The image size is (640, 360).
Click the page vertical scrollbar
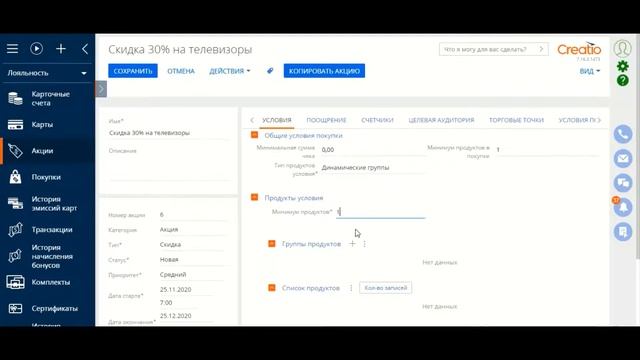click(x=638, y=147)
